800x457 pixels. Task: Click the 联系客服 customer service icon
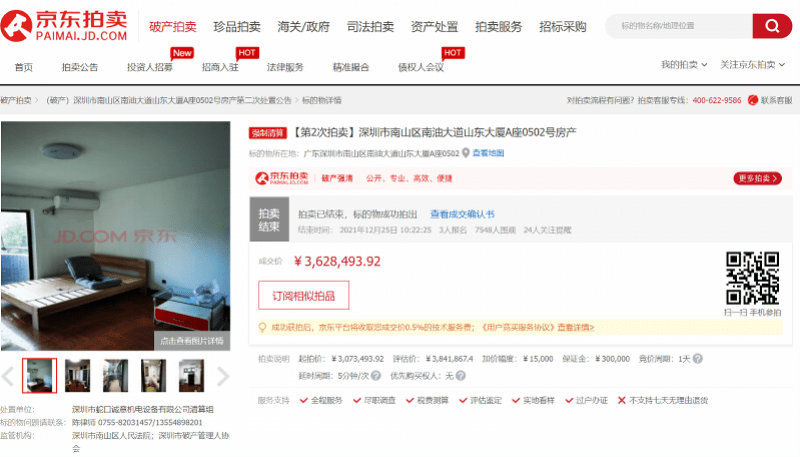tap(752, 100)
